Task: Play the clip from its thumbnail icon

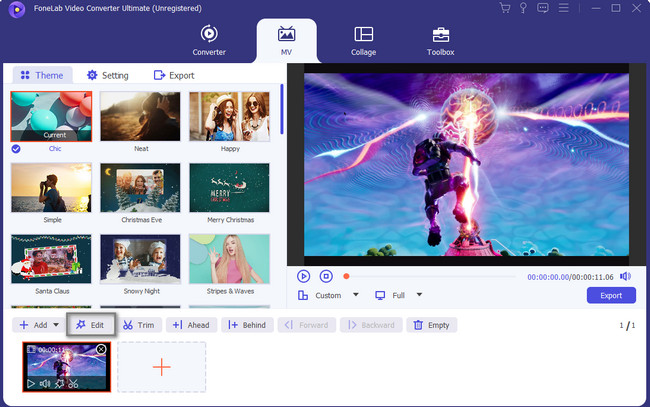Action: (x=31, y=384)
